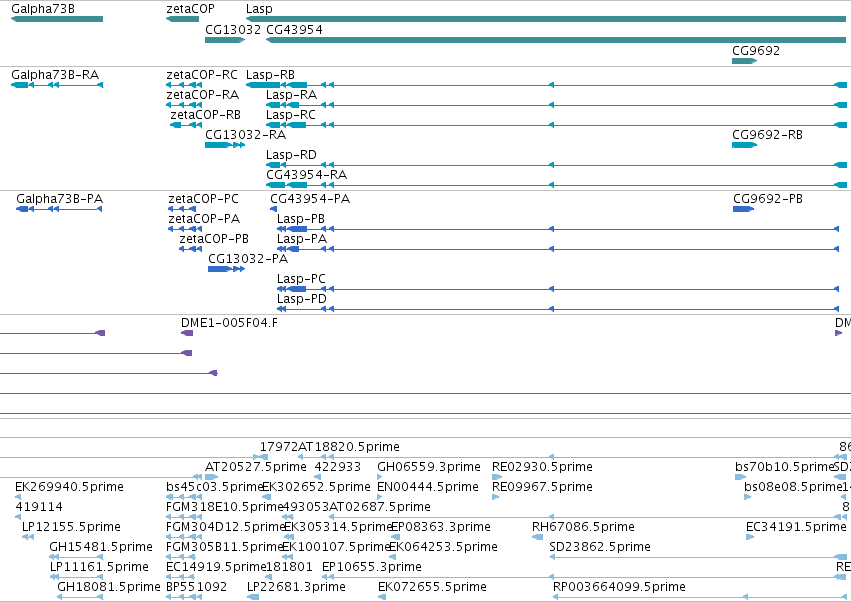Select EST RE09967.5prime

[495, 497]
